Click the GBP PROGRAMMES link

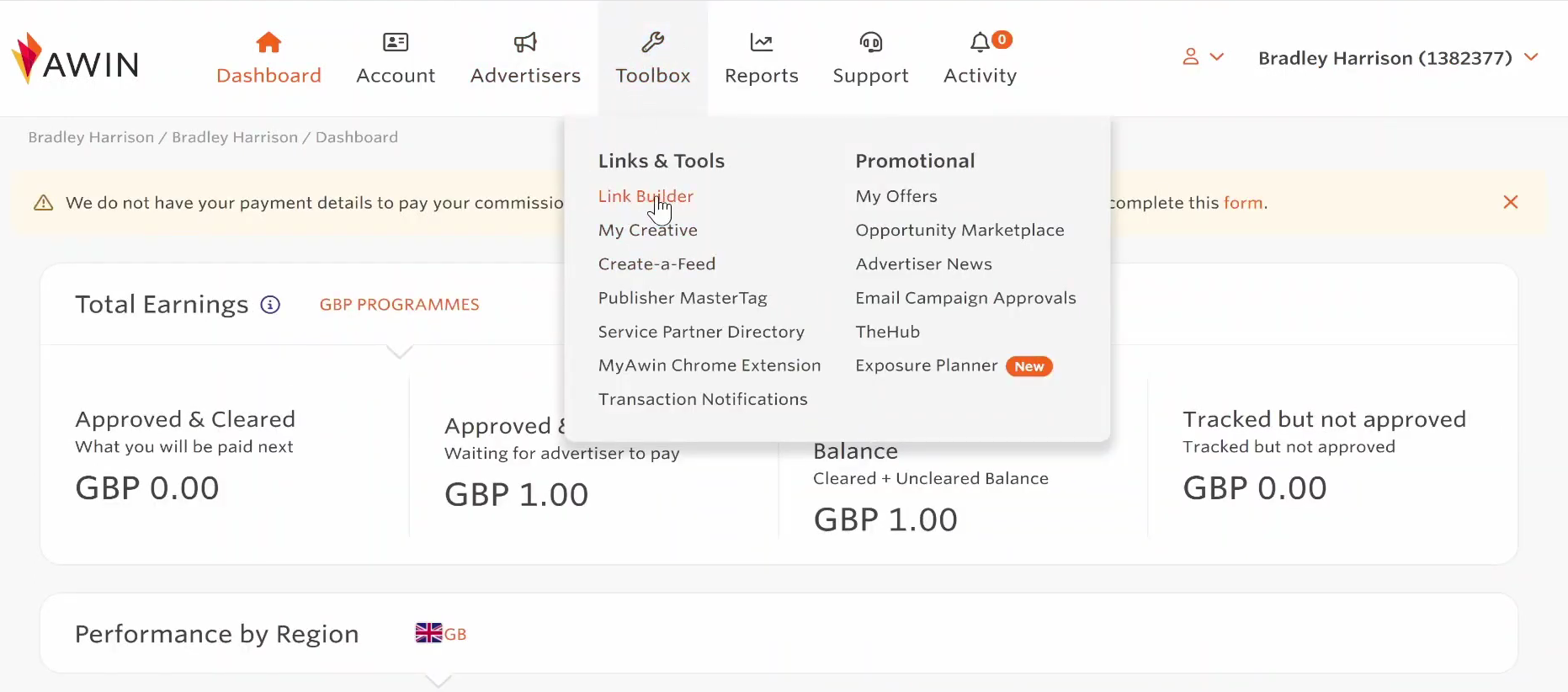coord(400,305)
